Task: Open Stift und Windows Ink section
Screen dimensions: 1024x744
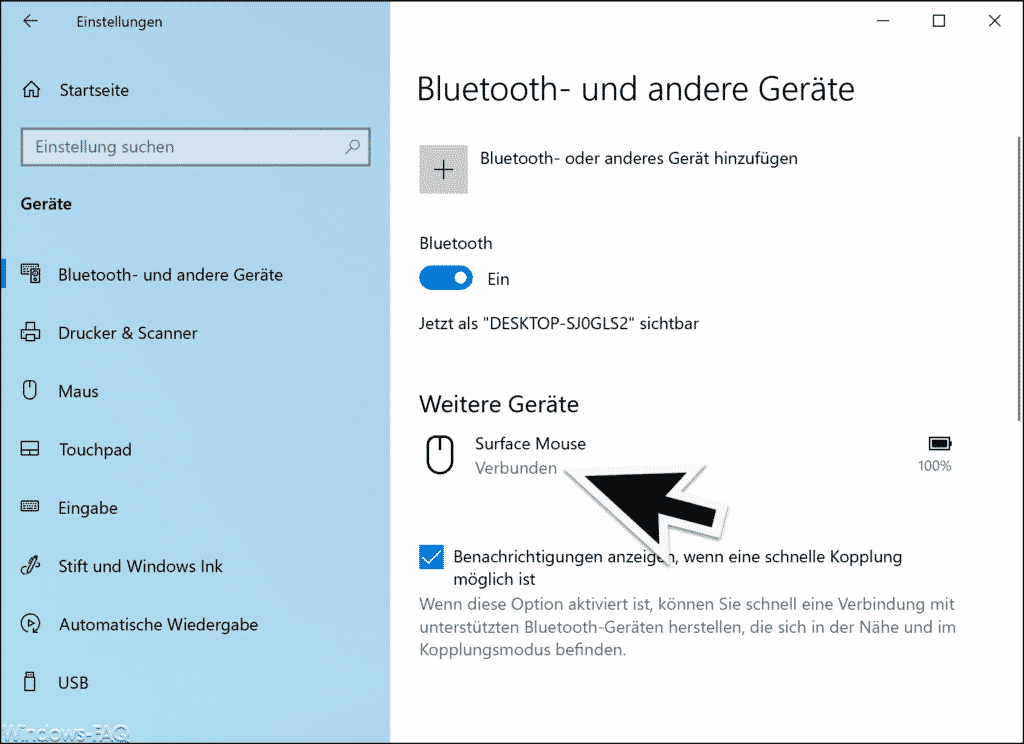Action: coord(140,566)
